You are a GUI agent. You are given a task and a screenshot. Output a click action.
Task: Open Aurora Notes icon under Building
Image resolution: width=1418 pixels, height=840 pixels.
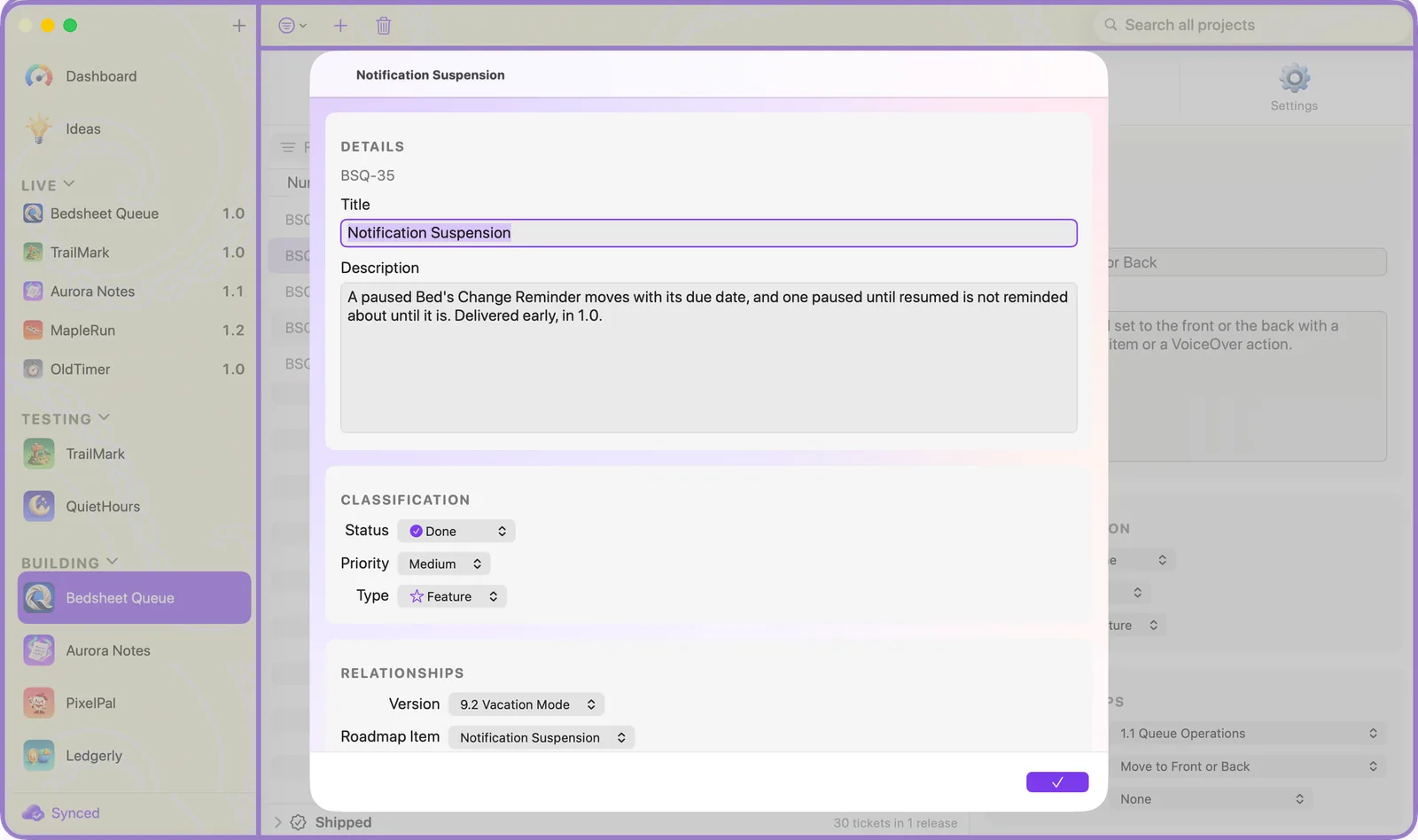coord(39,650)
